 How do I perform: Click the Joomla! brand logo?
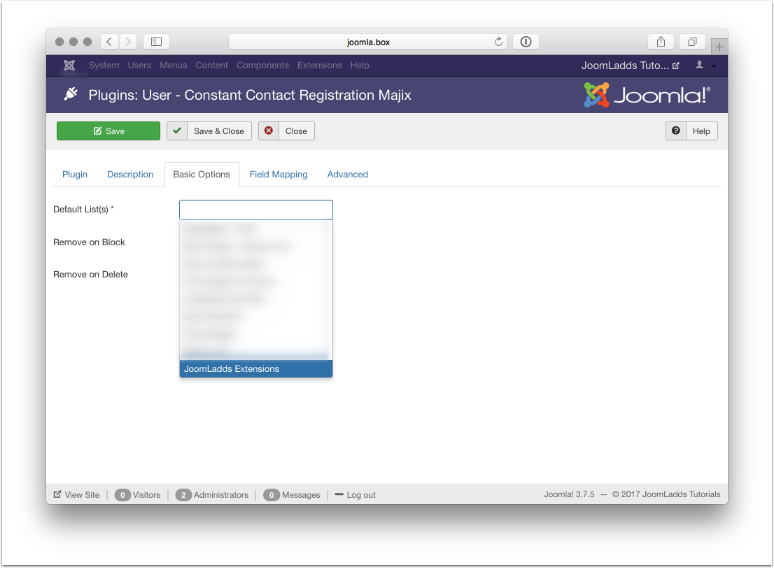[647, 95]
